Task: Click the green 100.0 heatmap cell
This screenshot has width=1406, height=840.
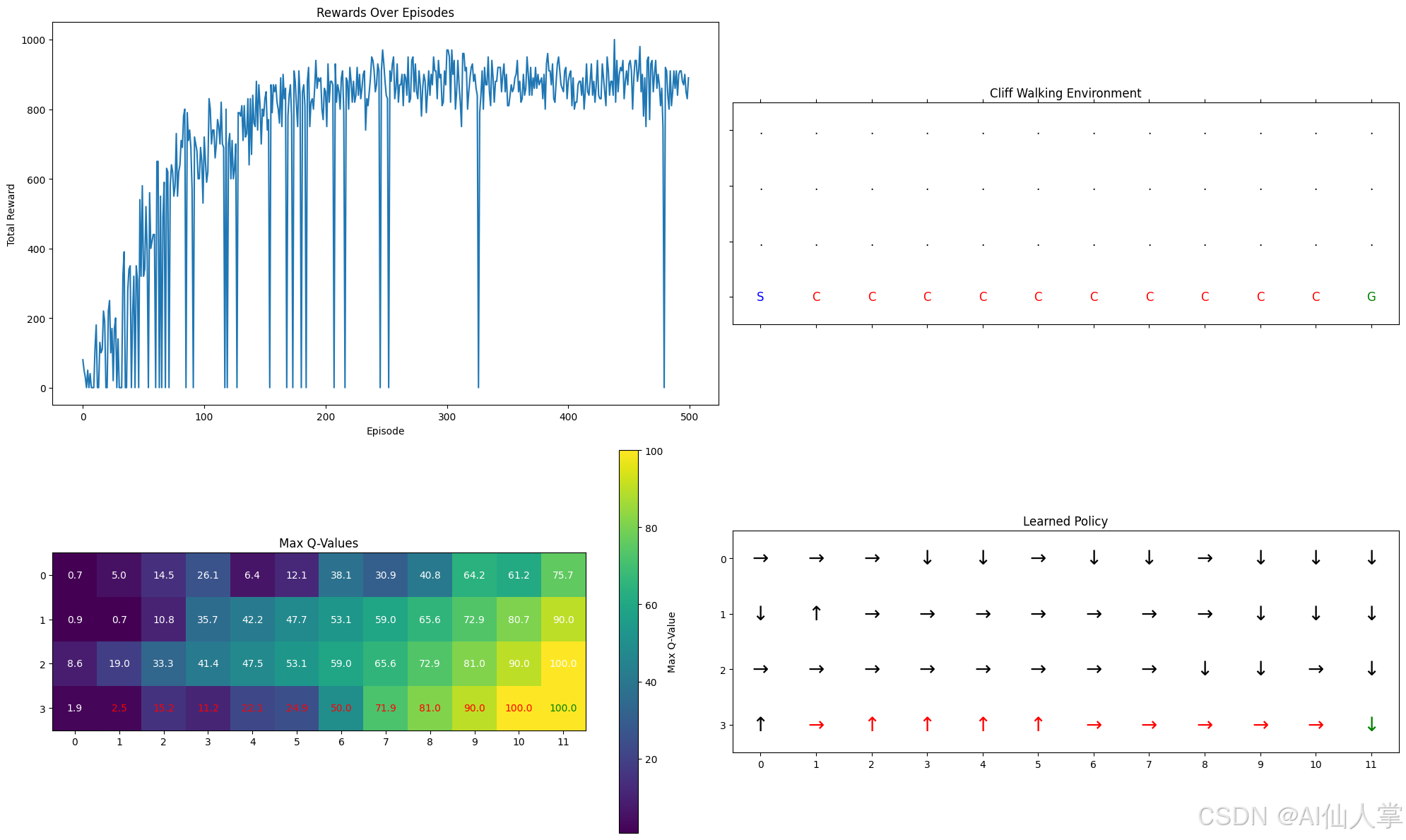Action: pyautogui.click(x=563, y=708)
